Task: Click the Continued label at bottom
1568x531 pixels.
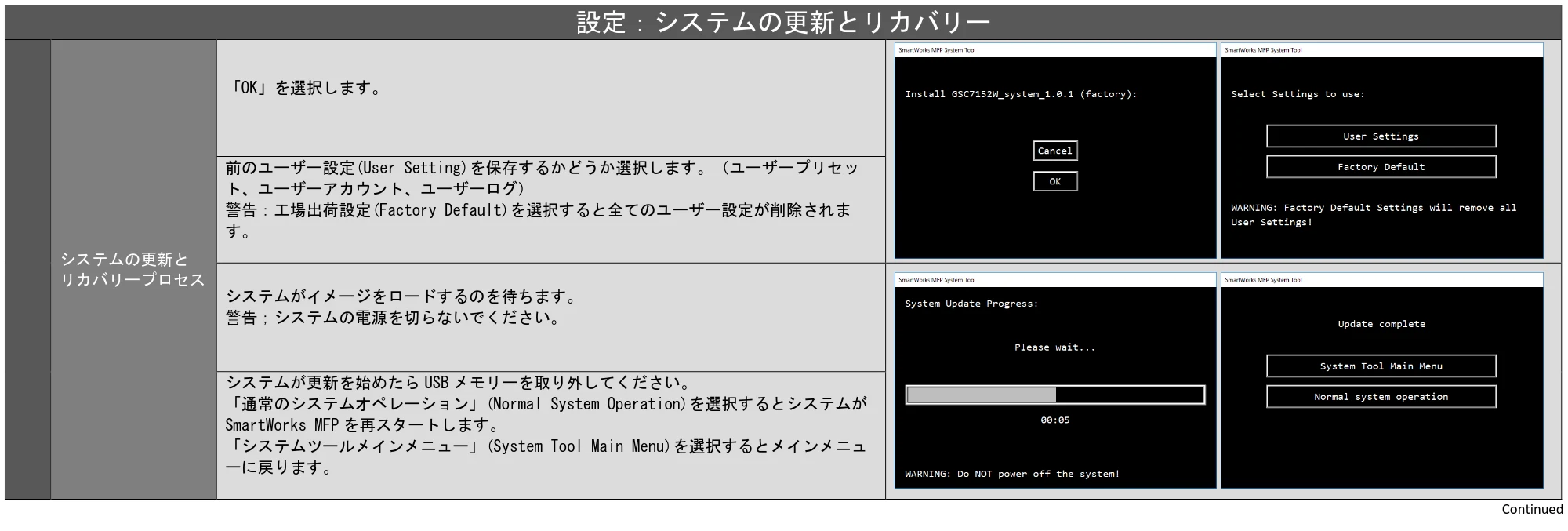Action: 1532,509
